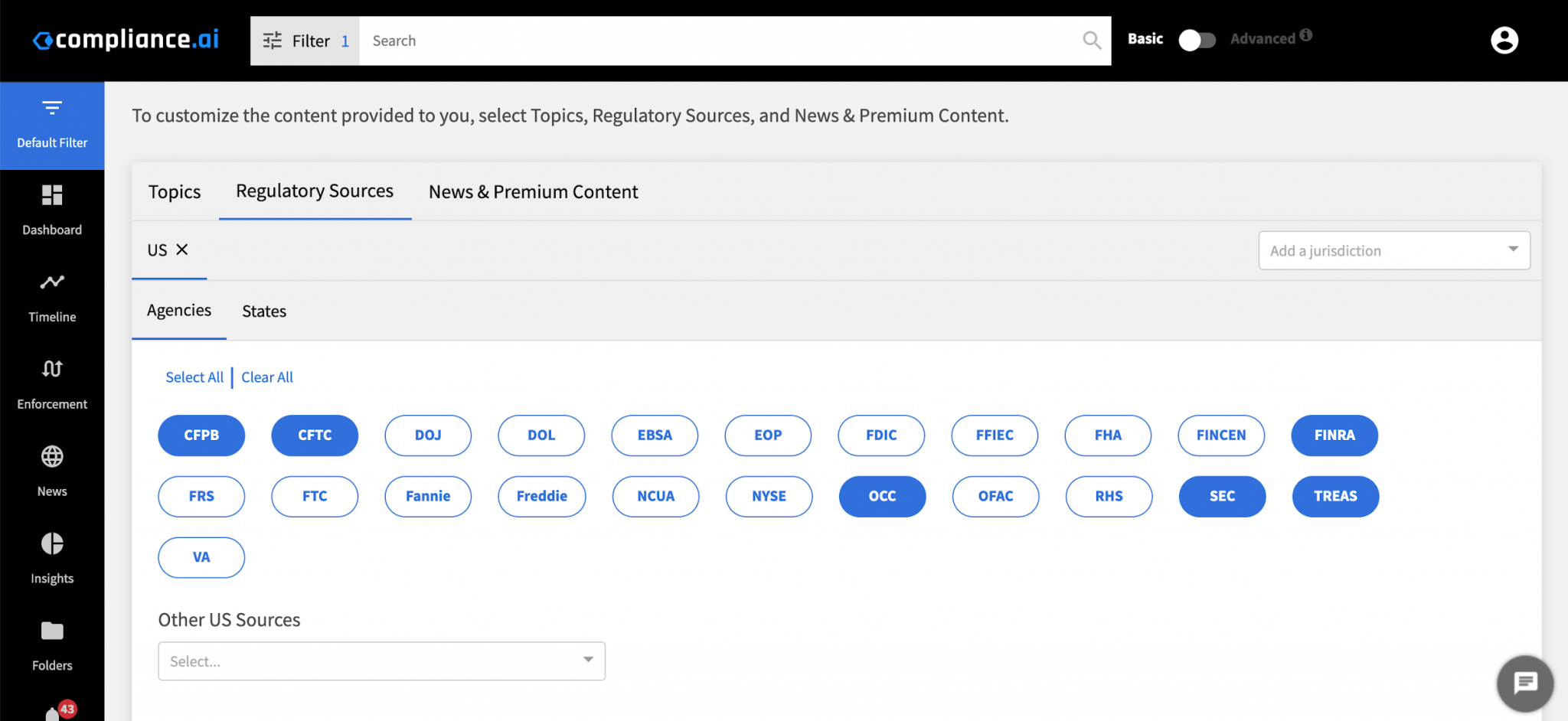Click the Basic mode label

click(x=1145, y=39)
